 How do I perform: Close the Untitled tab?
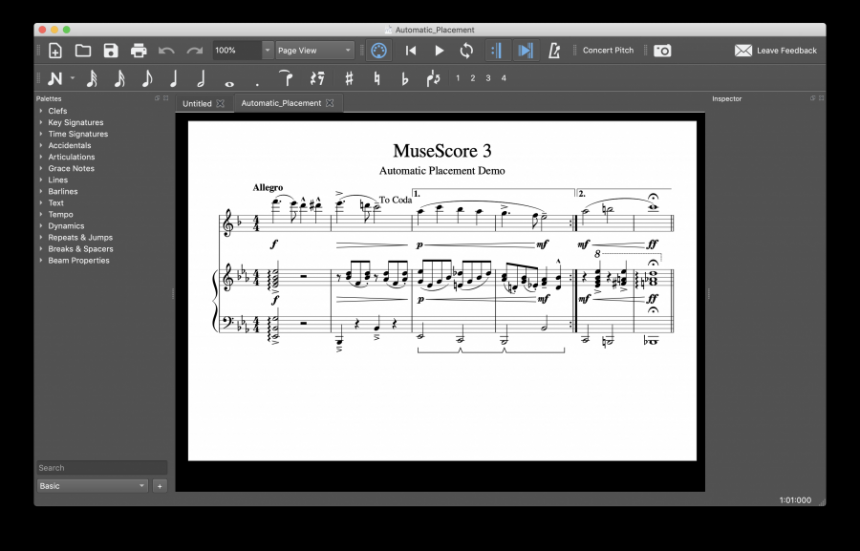coord(220,103)
